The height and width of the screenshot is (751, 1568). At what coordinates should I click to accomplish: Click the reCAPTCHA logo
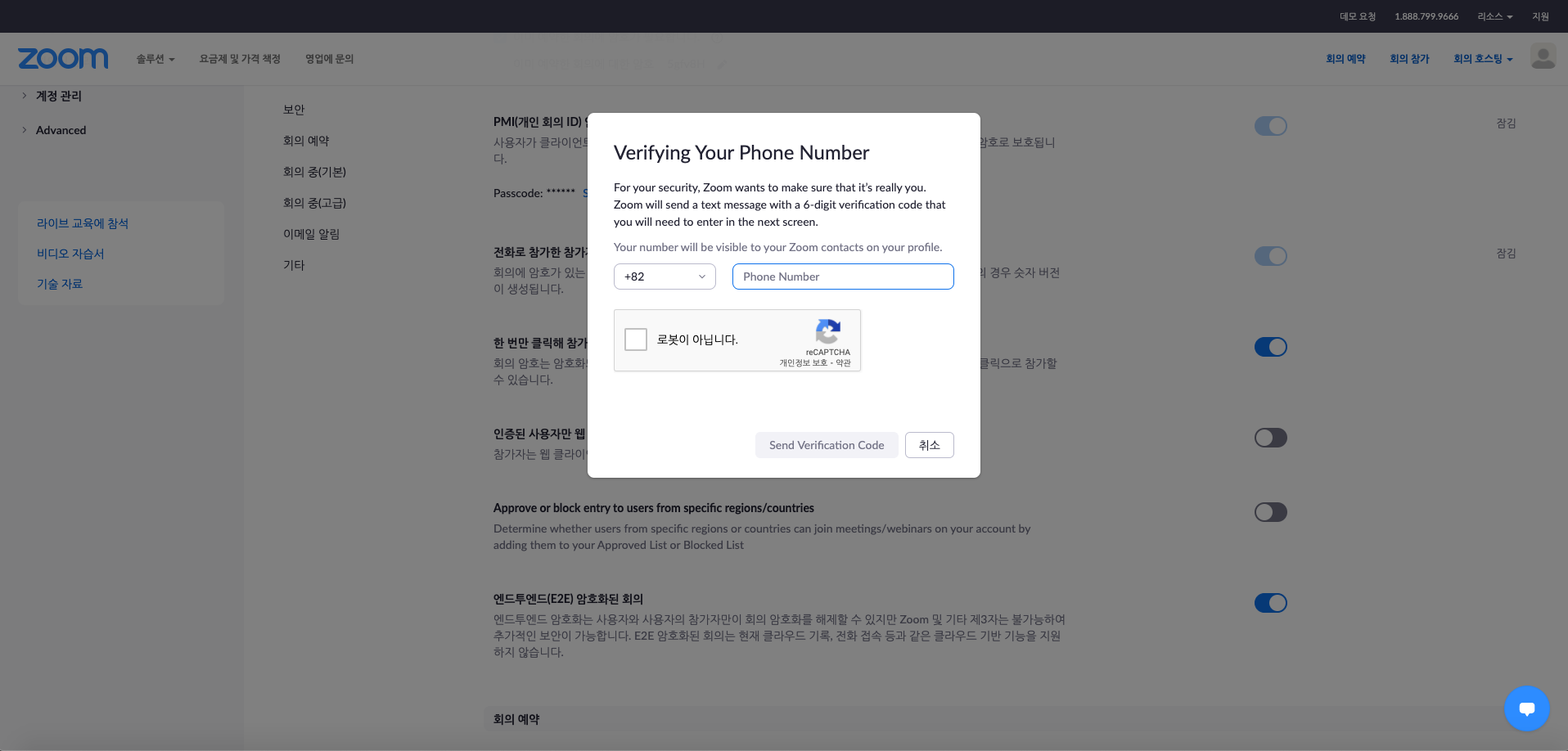(x=828, y=331)
